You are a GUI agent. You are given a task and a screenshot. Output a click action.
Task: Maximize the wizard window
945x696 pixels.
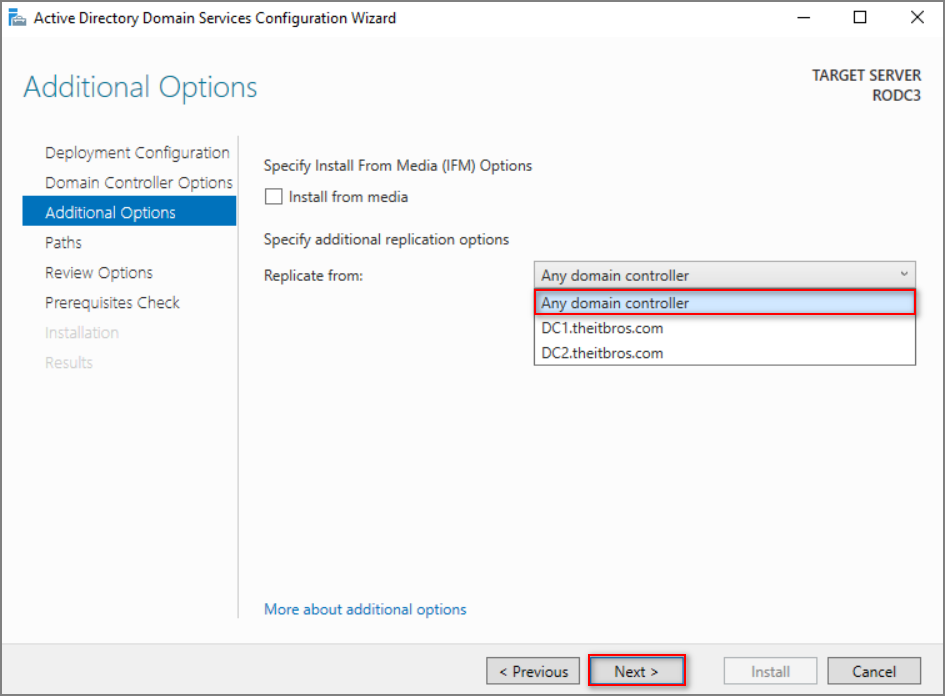[x=860, y=17]
